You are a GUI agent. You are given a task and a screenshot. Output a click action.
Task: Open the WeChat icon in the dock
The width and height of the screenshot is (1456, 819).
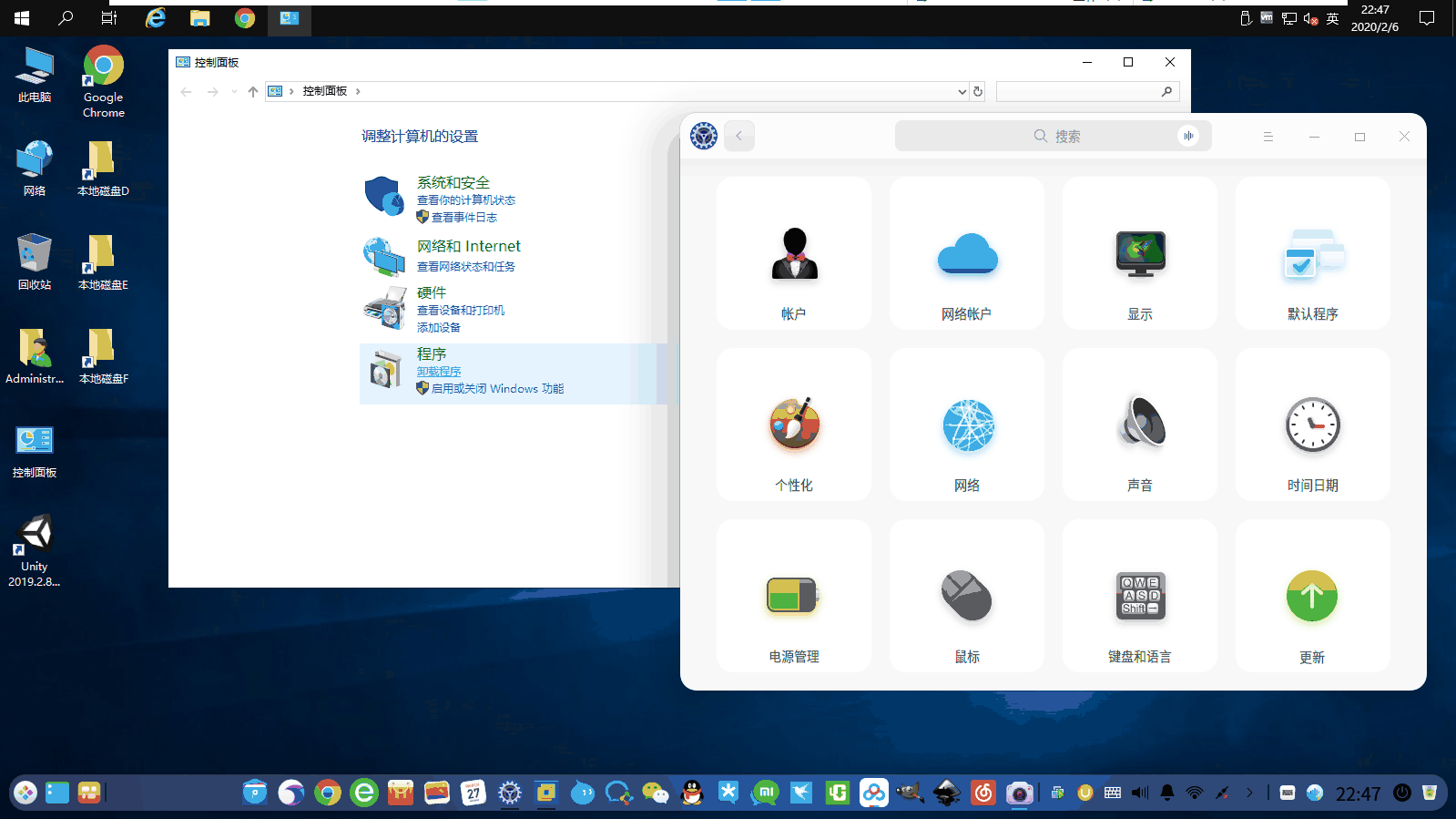(656, 793)
